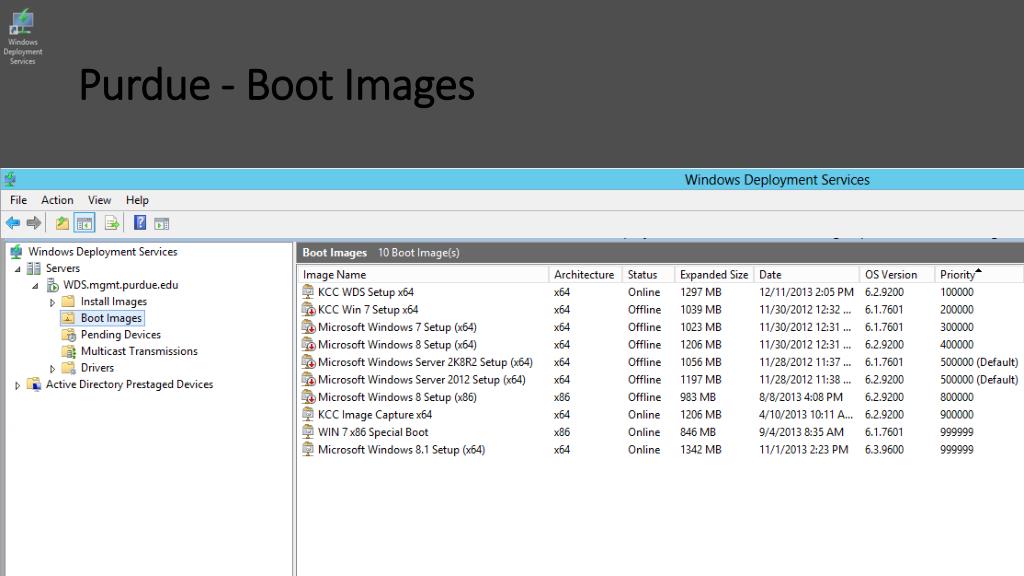Expand the Drivers tree node
1024x576 pixels.
click(52, 369)
